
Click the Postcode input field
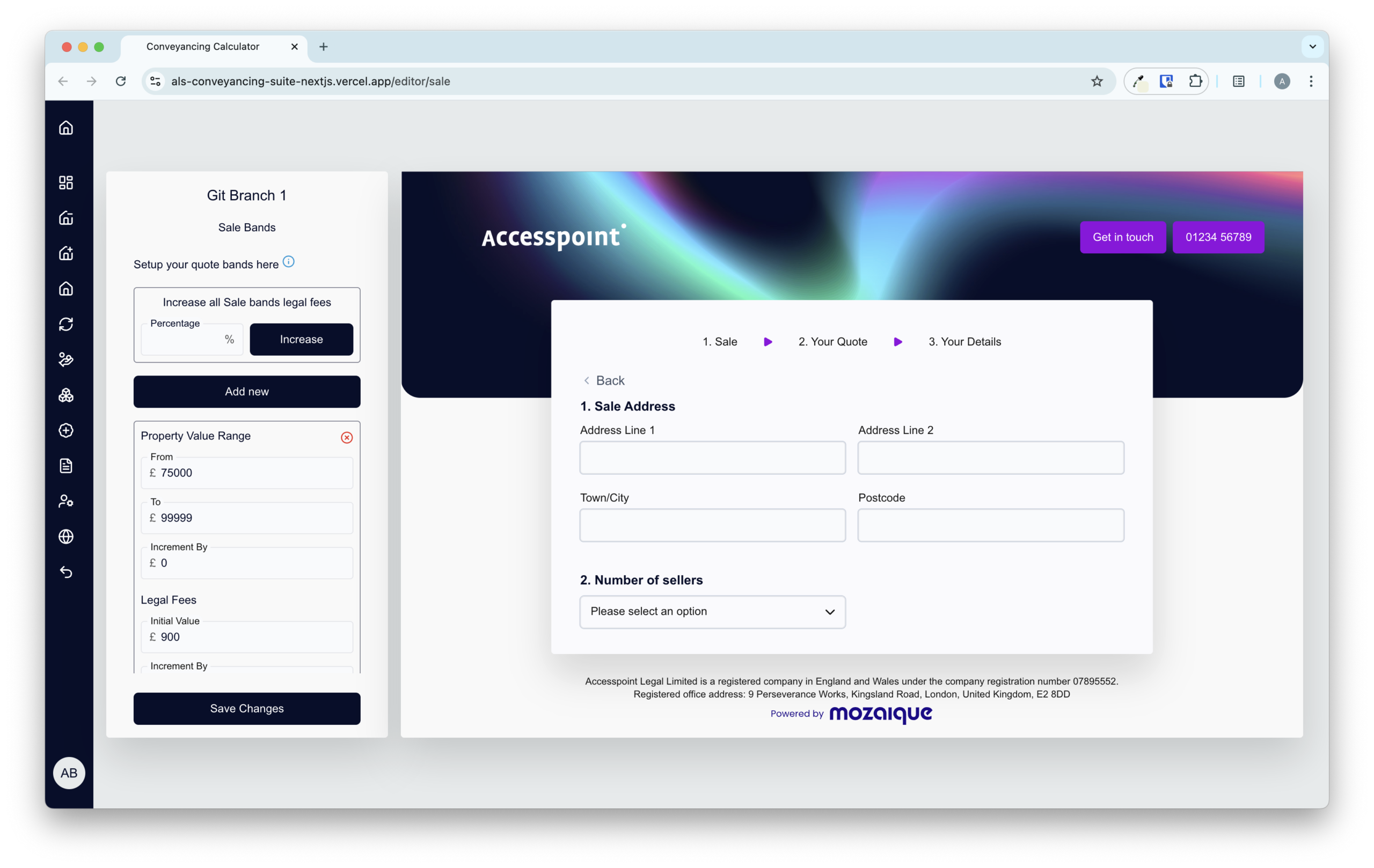(991, 525)
